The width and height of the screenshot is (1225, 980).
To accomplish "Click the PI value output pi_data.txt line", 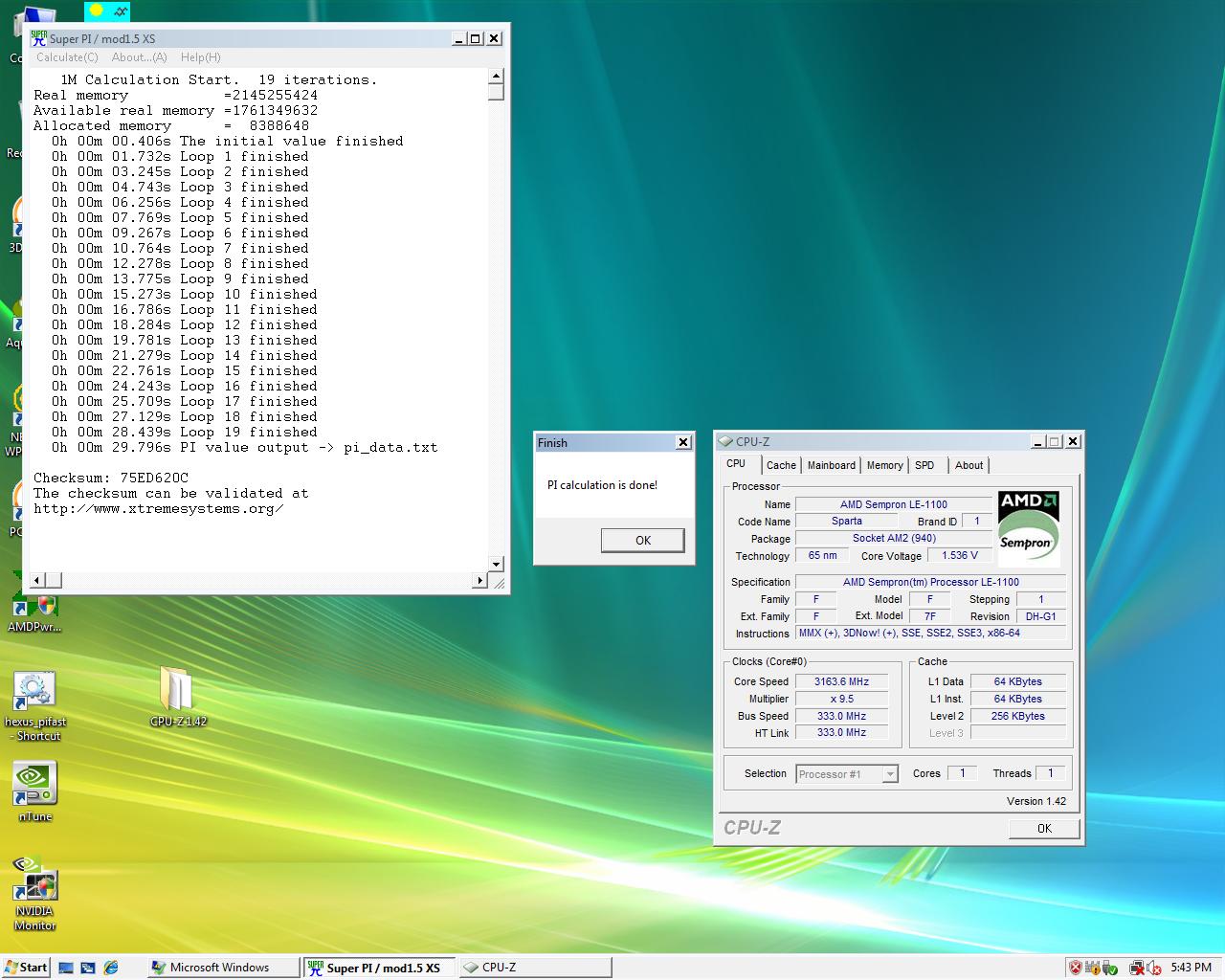I will [x=244, y=447].
